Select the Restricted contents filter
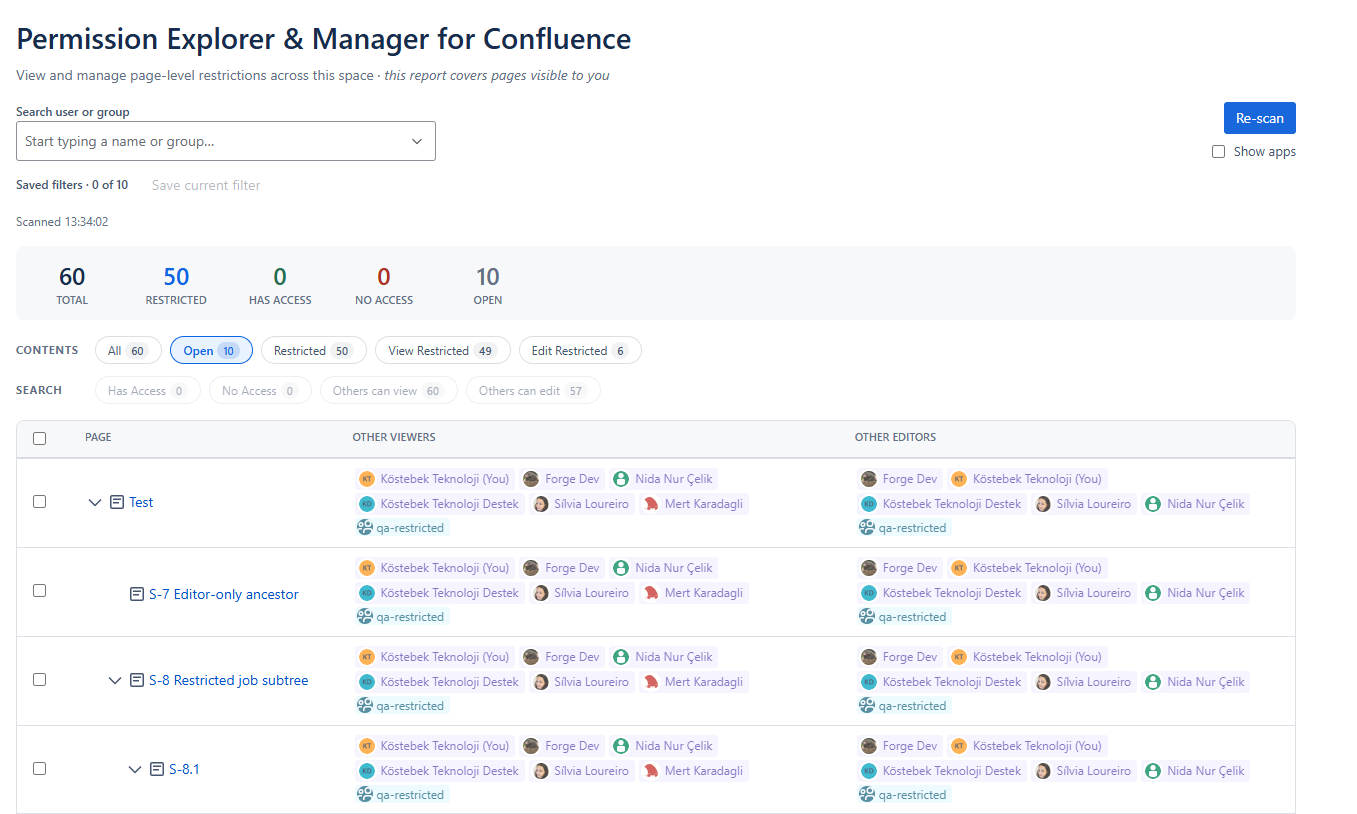The width and height of the screenshot is (1357, 814). click(313, 351)
